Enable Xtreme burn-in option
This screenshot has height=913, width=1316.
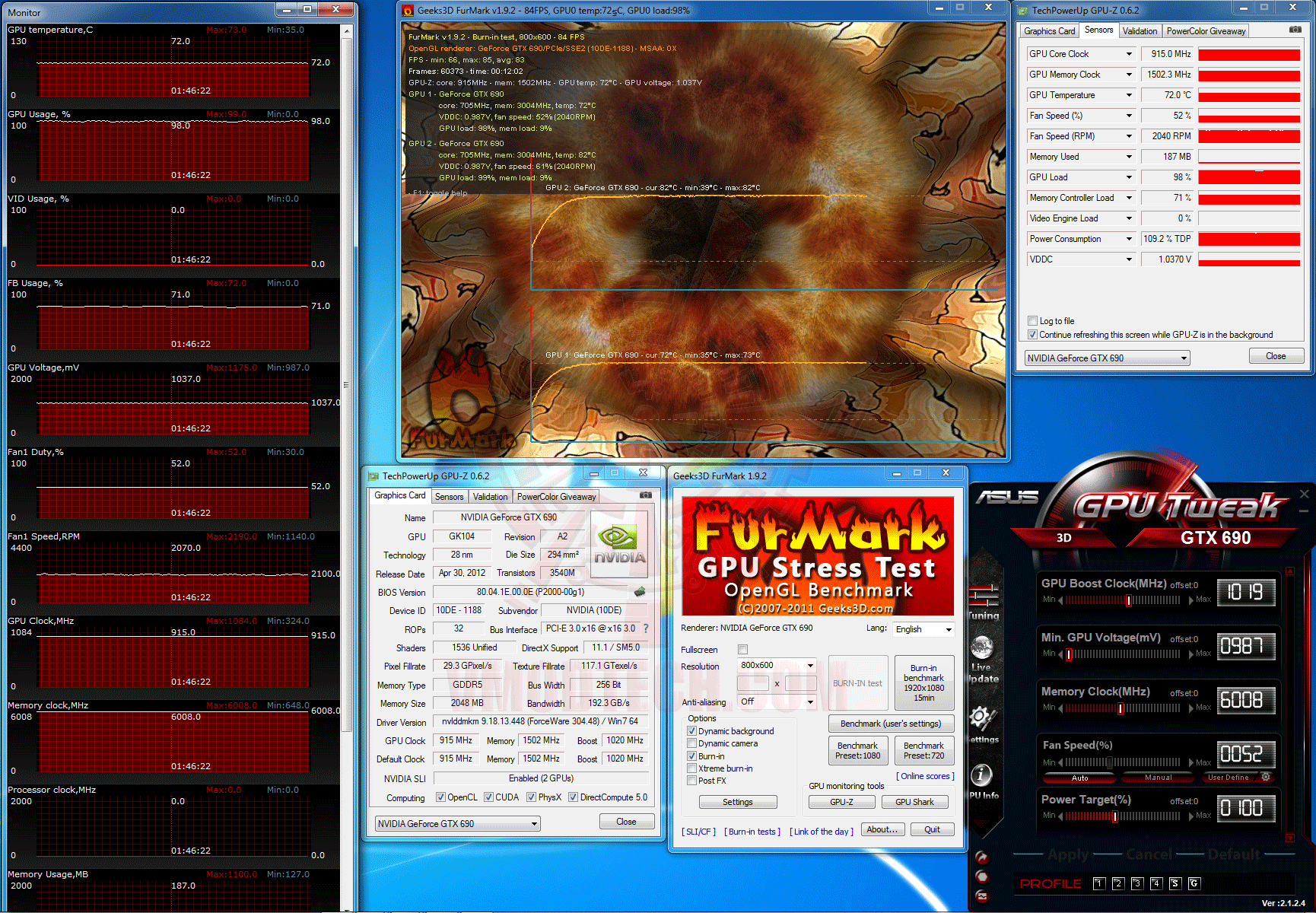[x=691, y=768]
